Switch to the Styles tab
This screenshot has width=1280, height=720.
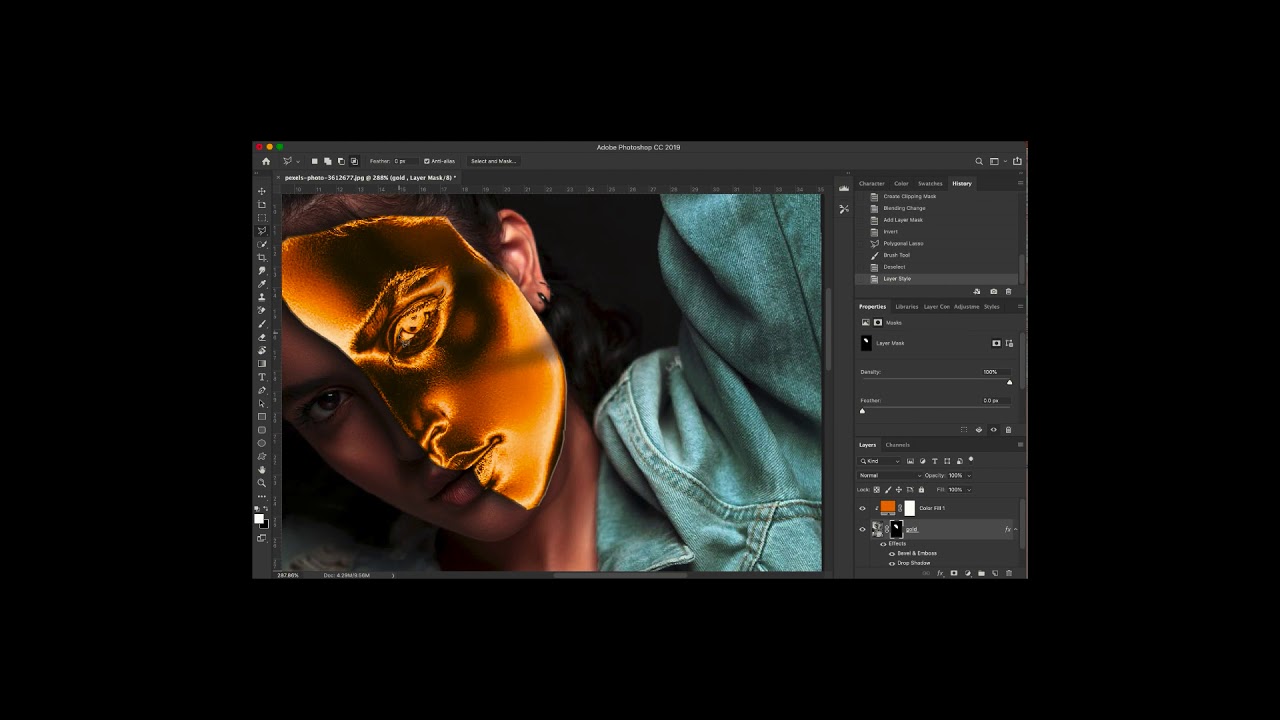[x=992, y=306]
